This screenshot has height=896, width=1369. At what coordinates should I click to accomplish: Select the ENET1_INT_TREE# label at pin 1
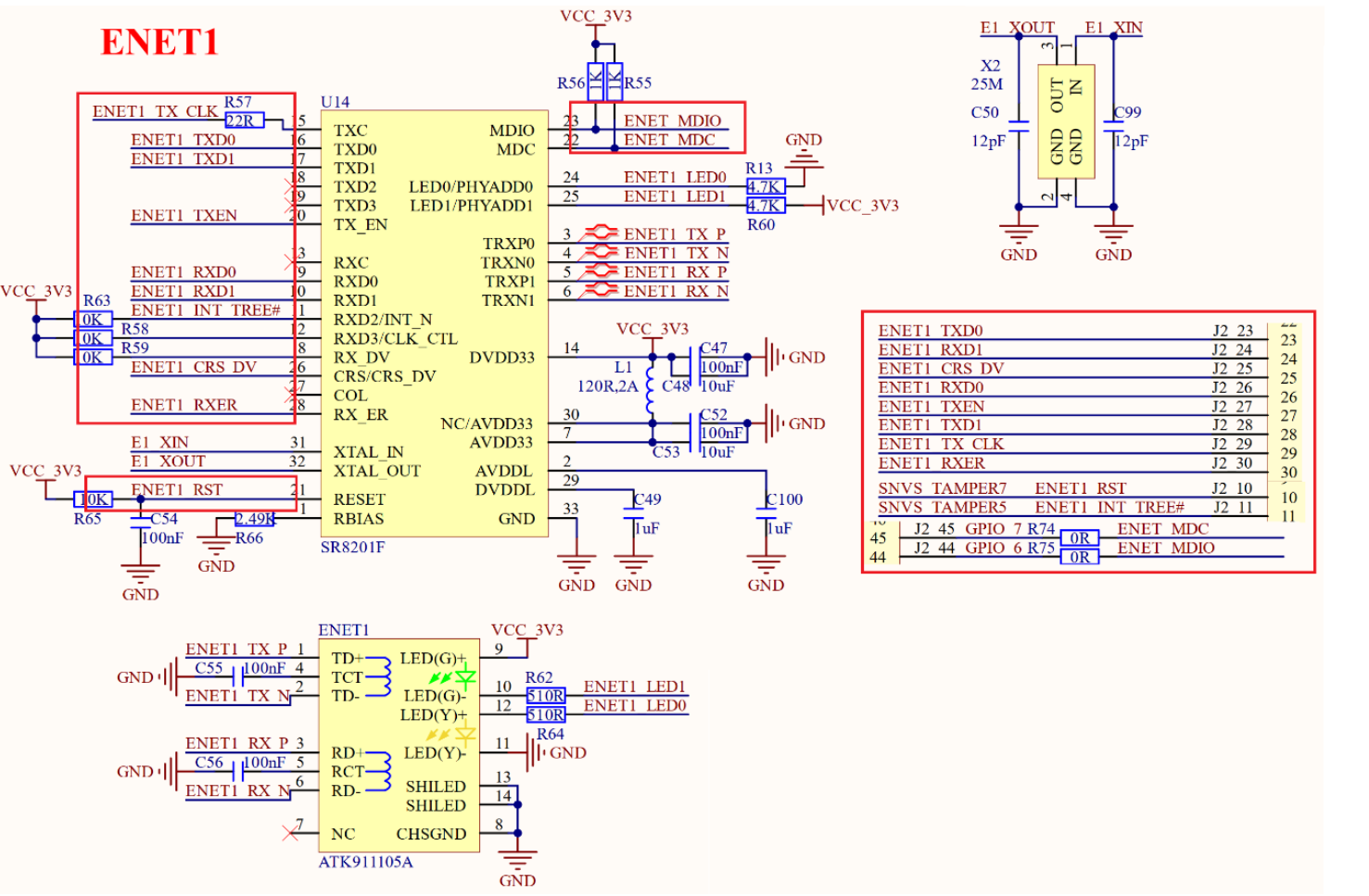pyautogui.click(x=205, y=310)
